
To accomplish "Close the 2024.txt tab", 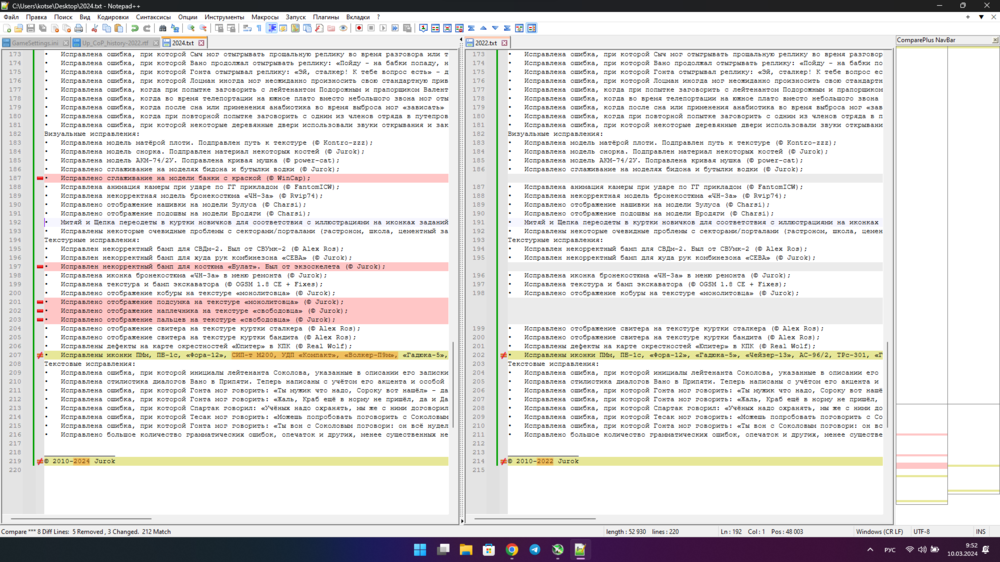I will (x=201, y=43).
